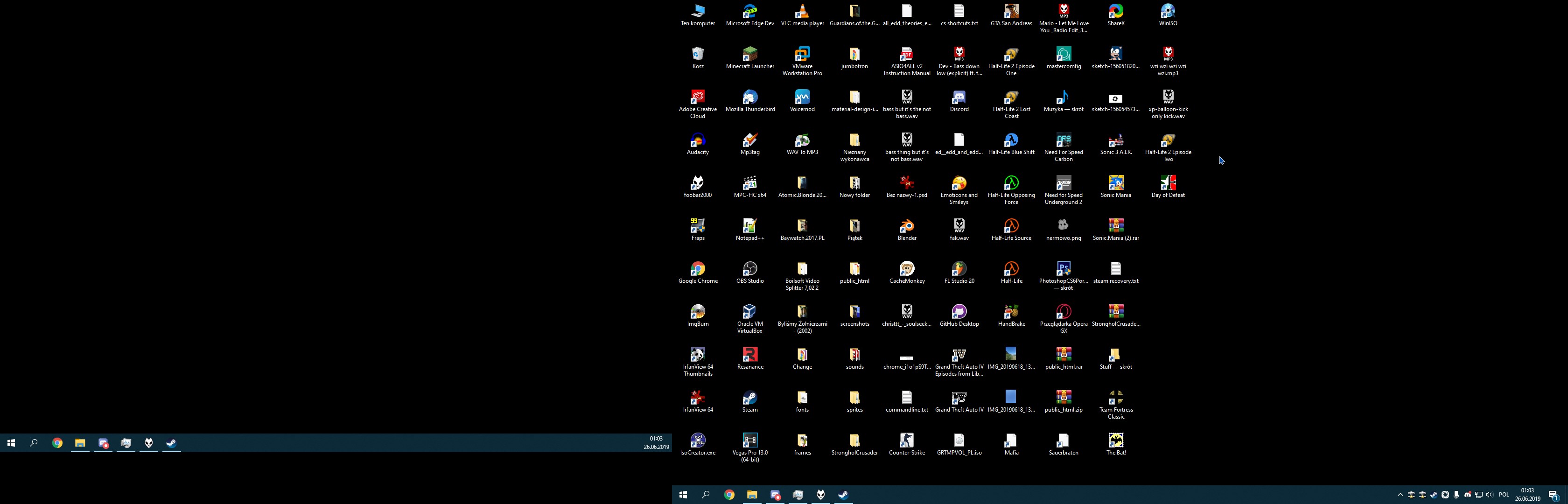Select the Adobe Creative Cloud desktop icon
This screenshot has width=1568, height=504.
click(x=698, y=104)
